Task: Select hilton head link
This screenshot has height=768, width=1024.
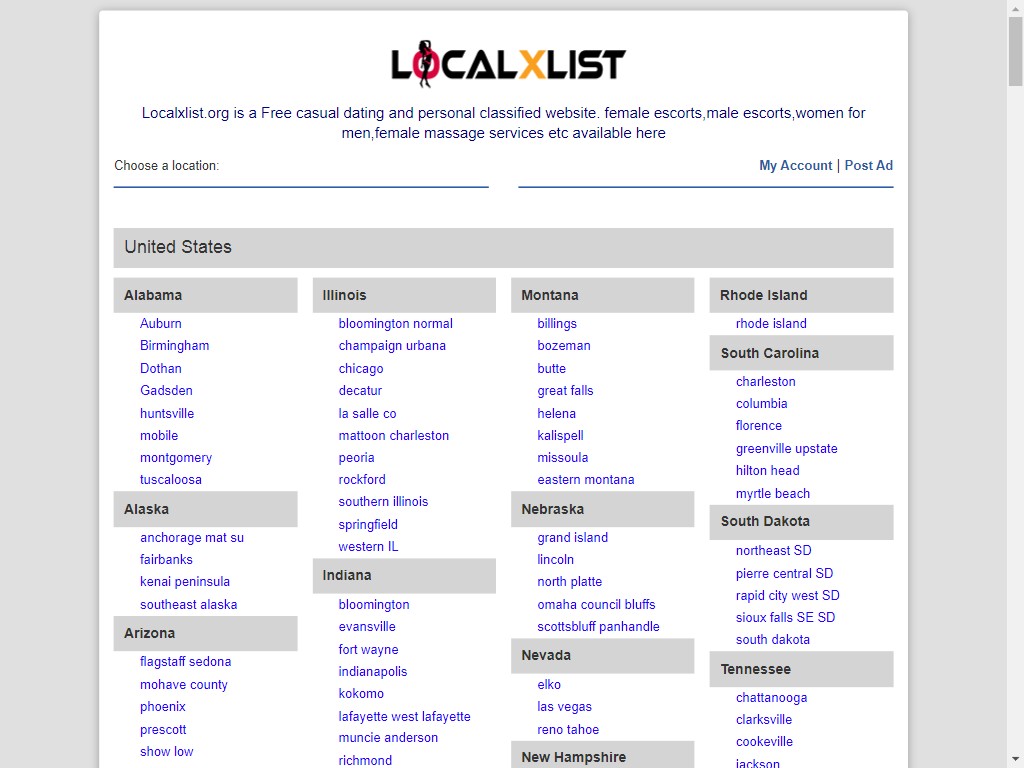Action: (767, 471)
